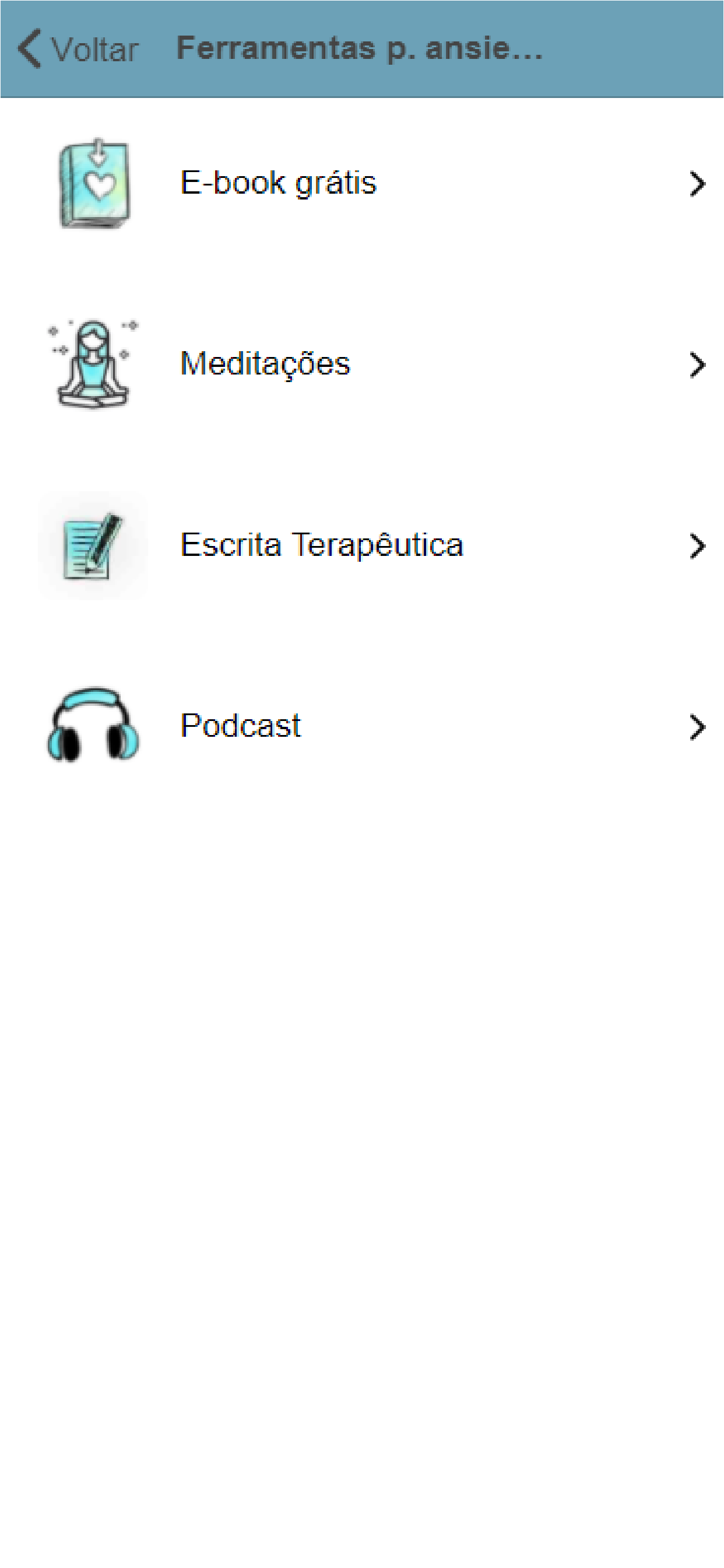Image resolution: width=724 pixels, height=1568 pixels.
Task: Expand the Meditações right chevron
Action: tap(697, 365)
